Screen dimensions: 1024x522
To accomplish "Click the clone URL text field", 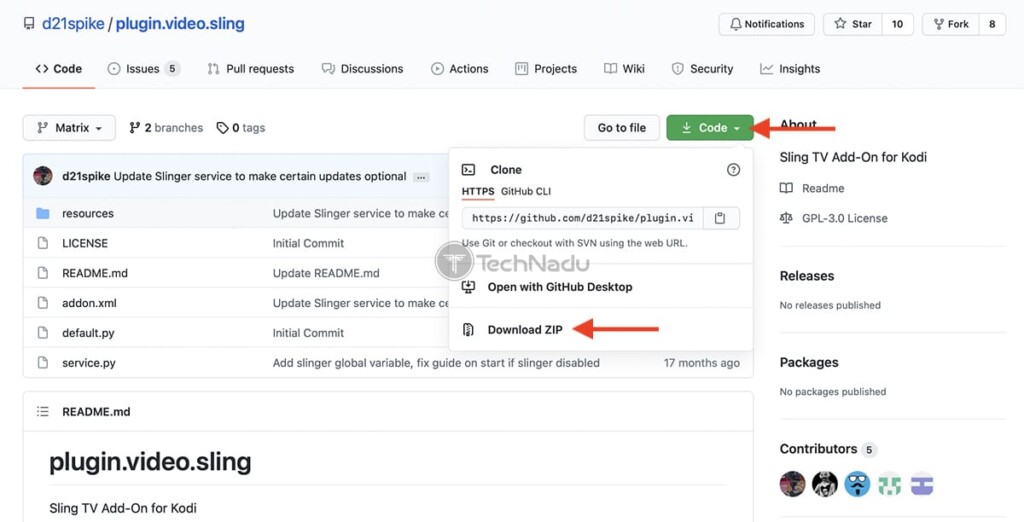I will [x=583, y=218].
